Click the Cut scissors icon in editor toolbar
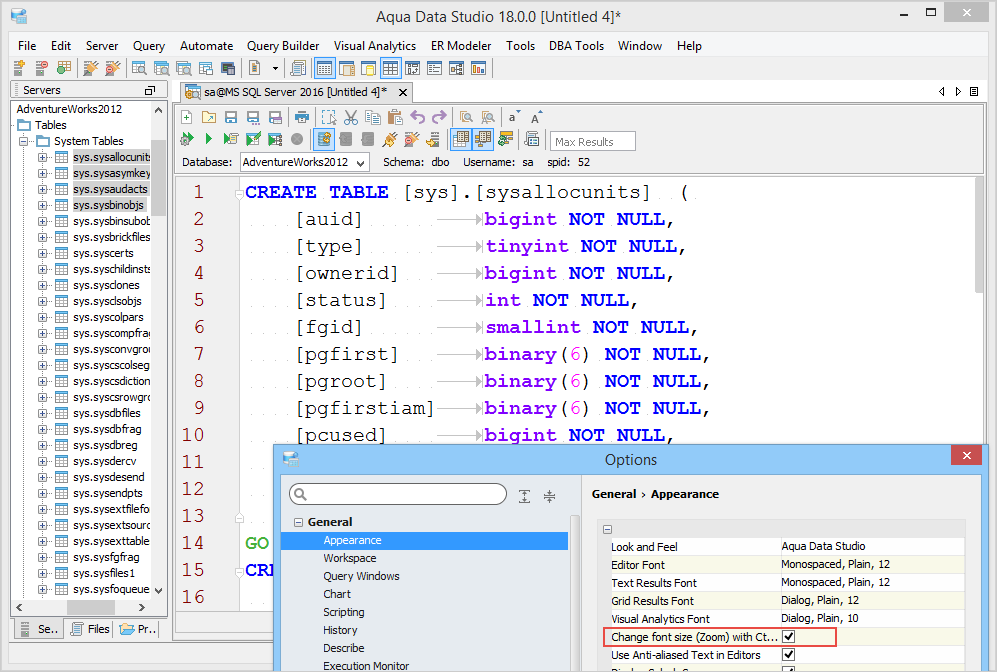This screenshot has height=672, width=997. [x=351, y=117]
